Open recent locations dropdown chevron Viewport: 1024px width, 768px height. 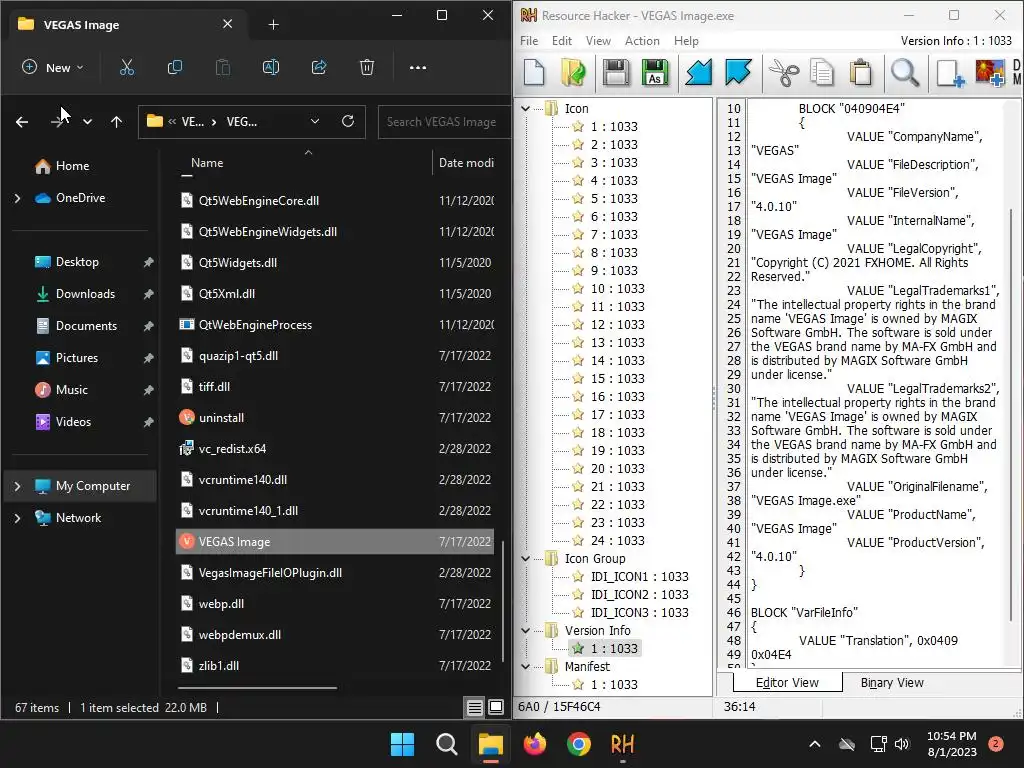pyautogui.click(x=88, y=121)
